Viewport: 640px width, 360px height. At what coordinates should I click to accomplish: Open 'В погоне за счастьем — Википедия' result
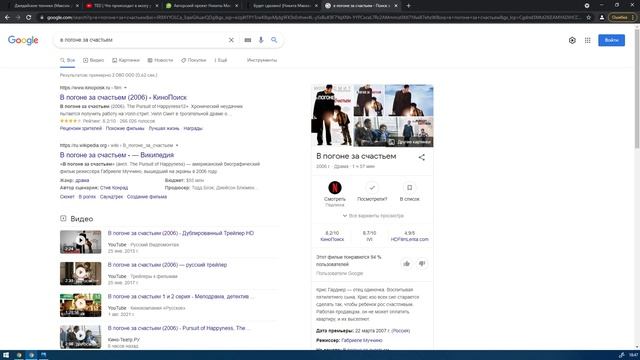pos(117,155)
